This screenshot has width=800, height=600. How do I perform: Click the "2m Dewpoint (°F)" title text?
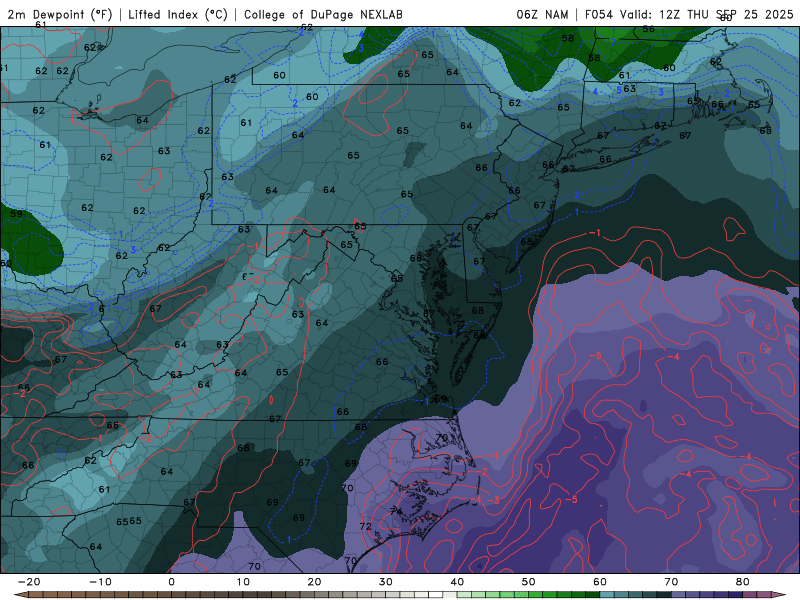point(60,14)
